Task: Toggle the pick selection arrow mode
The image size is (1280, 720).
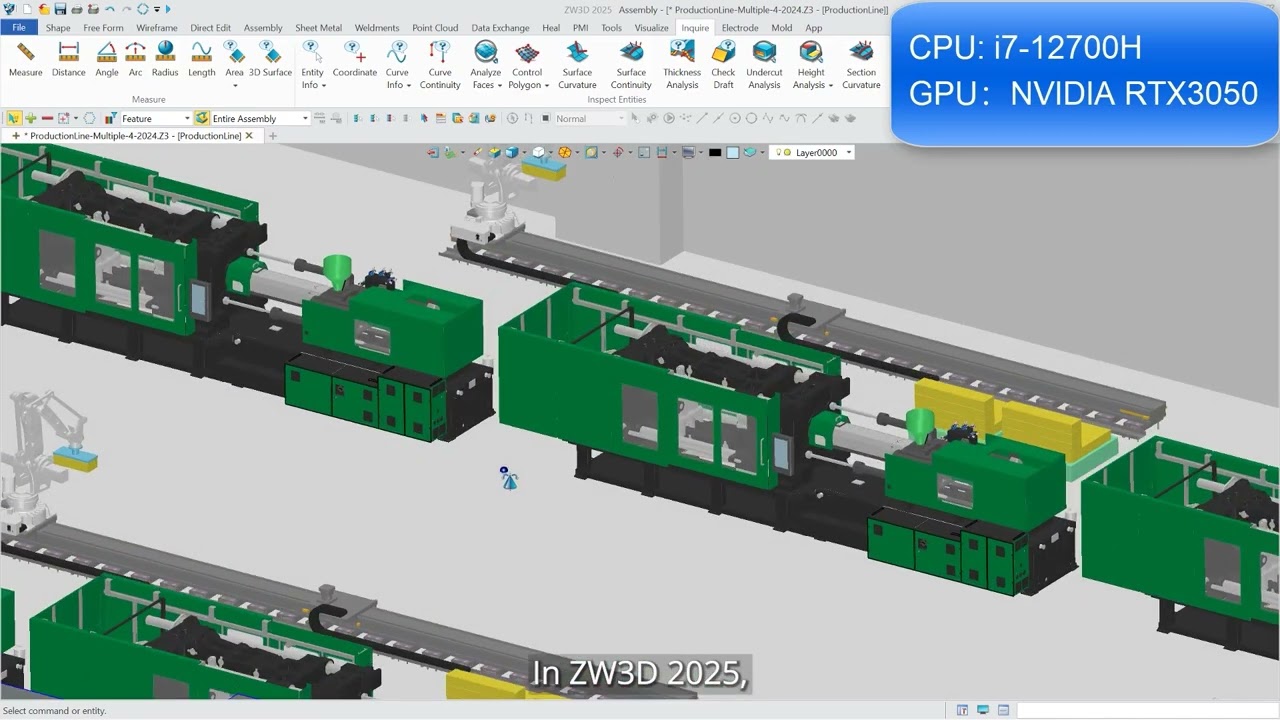Action: (x=14, y=118)
